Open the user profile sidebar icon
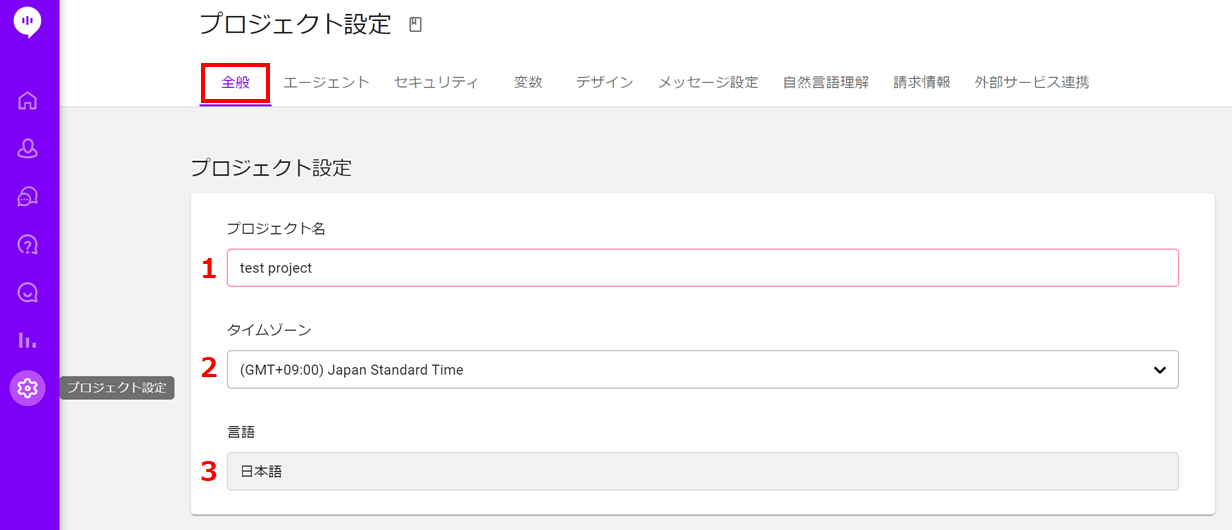The height and width of the screenshot is (530, 1232). pyautogui.click(x=28, y=148)
